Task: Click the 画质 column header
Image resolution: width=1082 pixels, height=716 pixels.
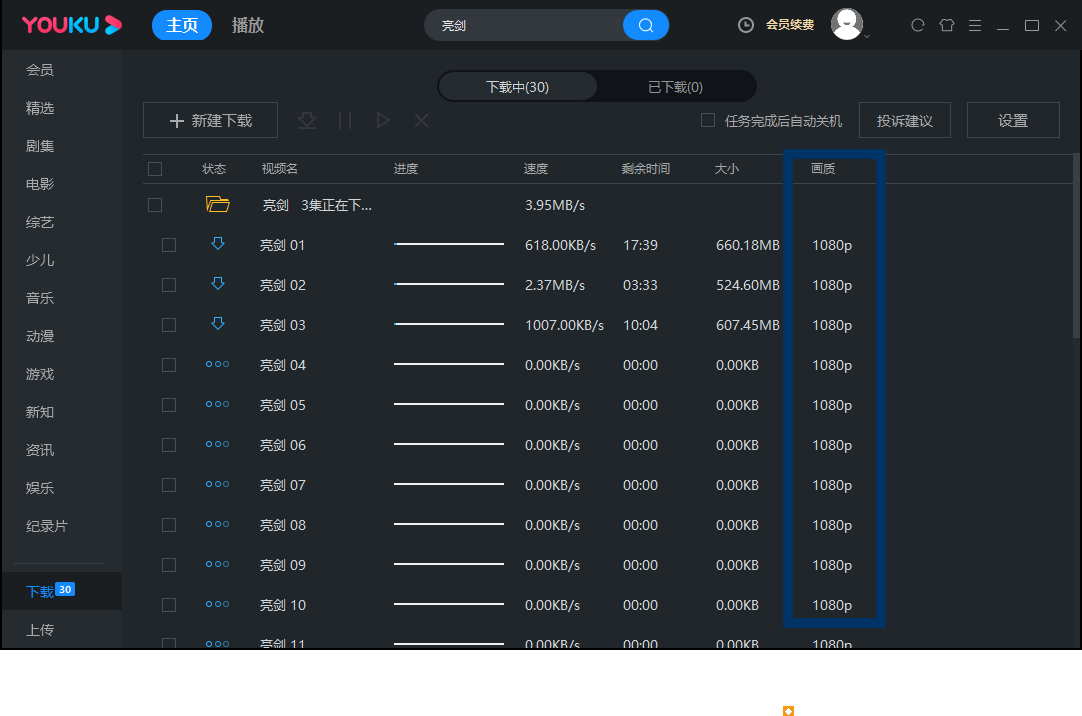Action: [823, 168]
